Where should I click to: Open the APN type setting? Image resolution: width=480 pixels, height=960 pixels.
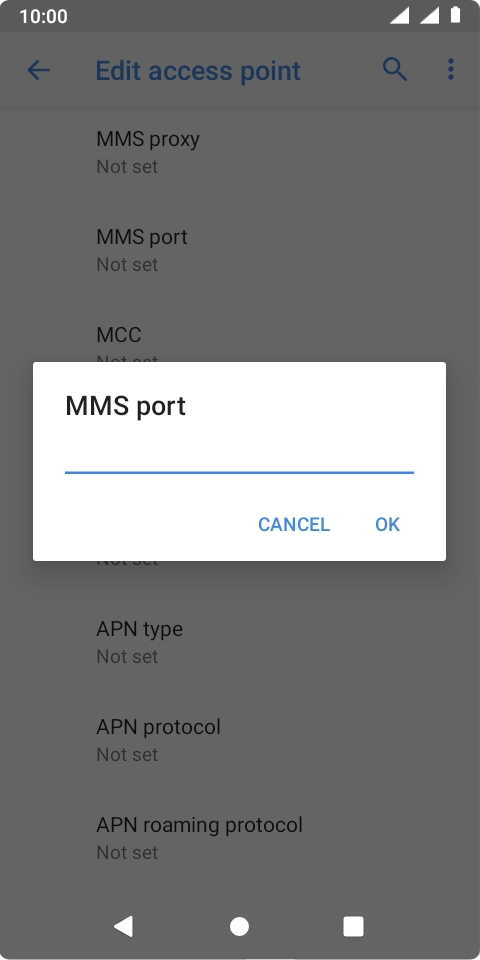click(x=240, y=642)
